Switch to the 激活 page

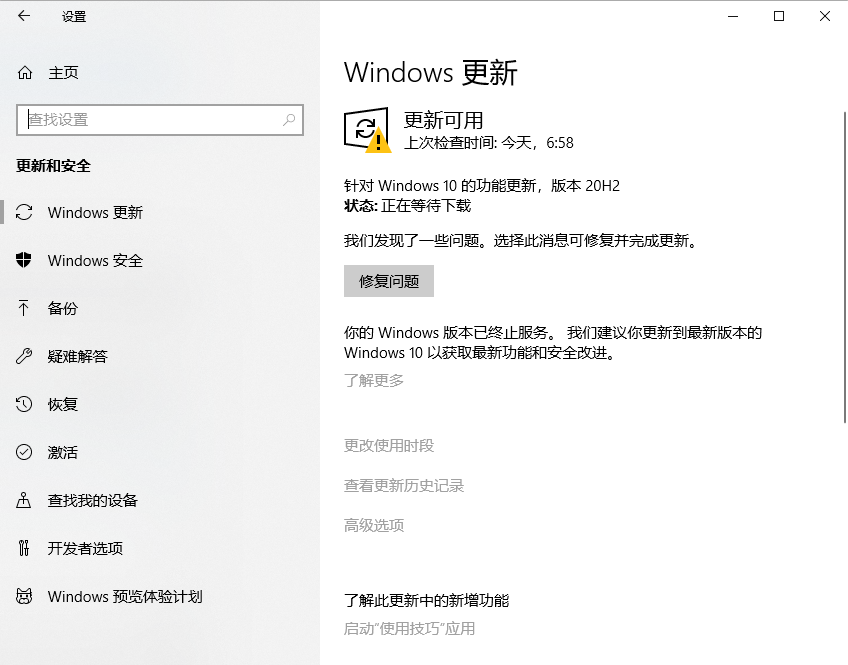pyautogui.click(x=63, y=452)
